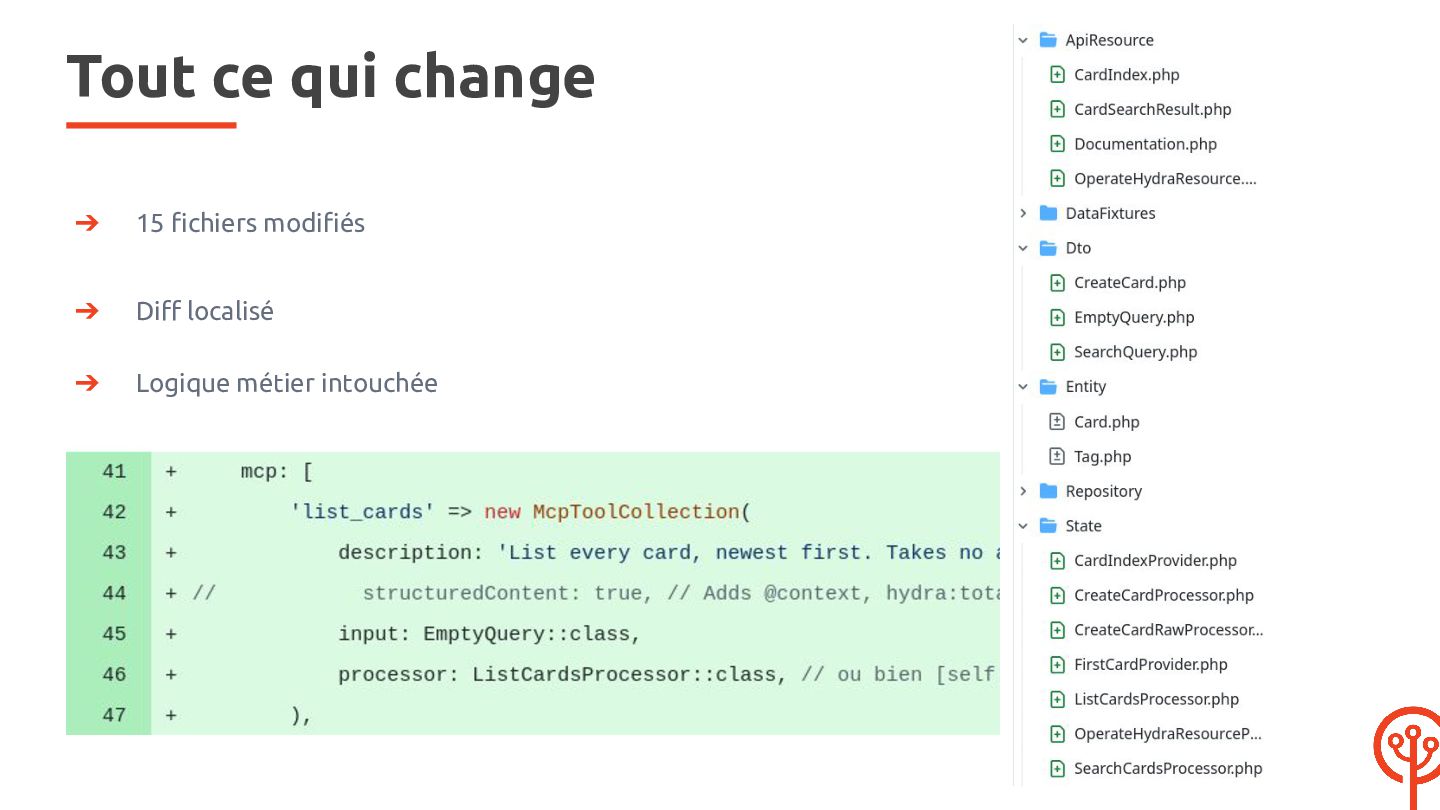Select the Entity folder label
This screenshot has height=810, width=1440.
1086,387
